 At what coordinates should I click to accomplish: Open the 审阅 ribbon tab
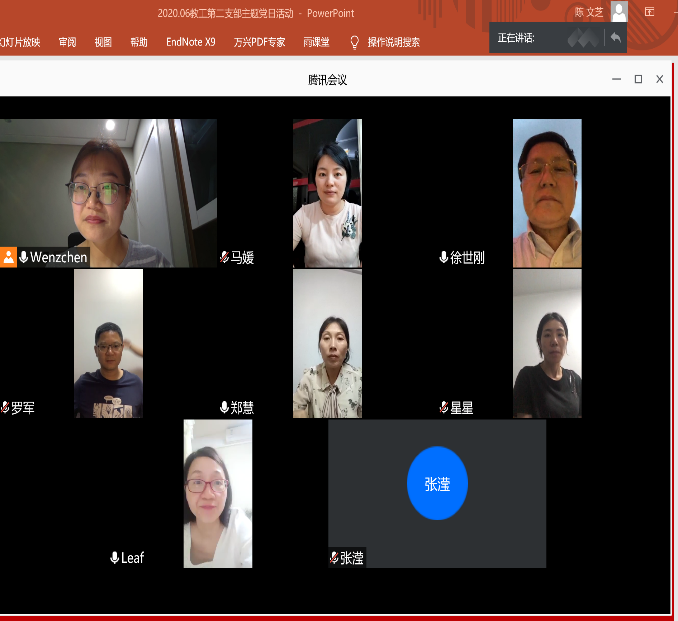(x=67, y=42)
